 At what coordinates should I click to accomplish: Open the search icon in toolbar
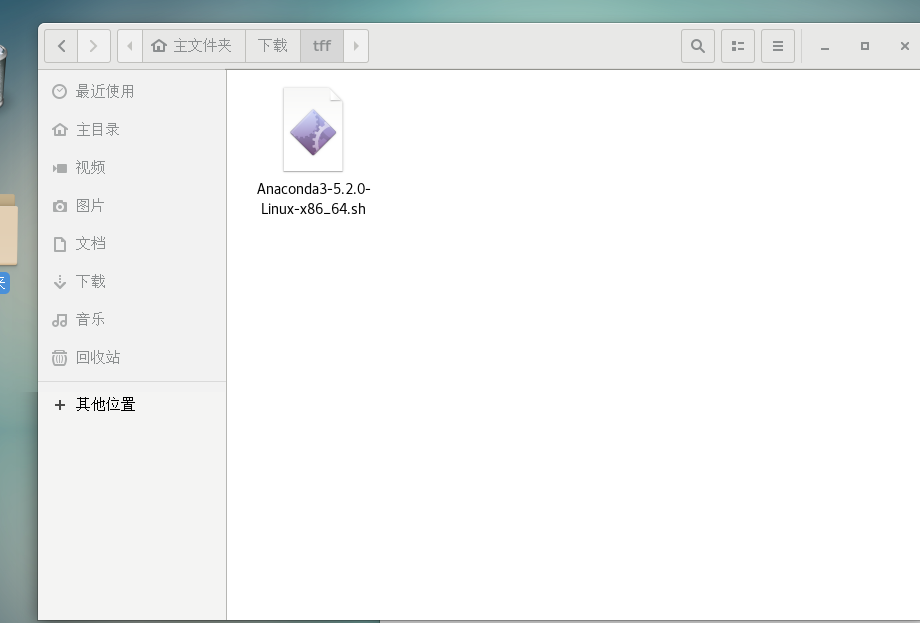pos(697,45)
